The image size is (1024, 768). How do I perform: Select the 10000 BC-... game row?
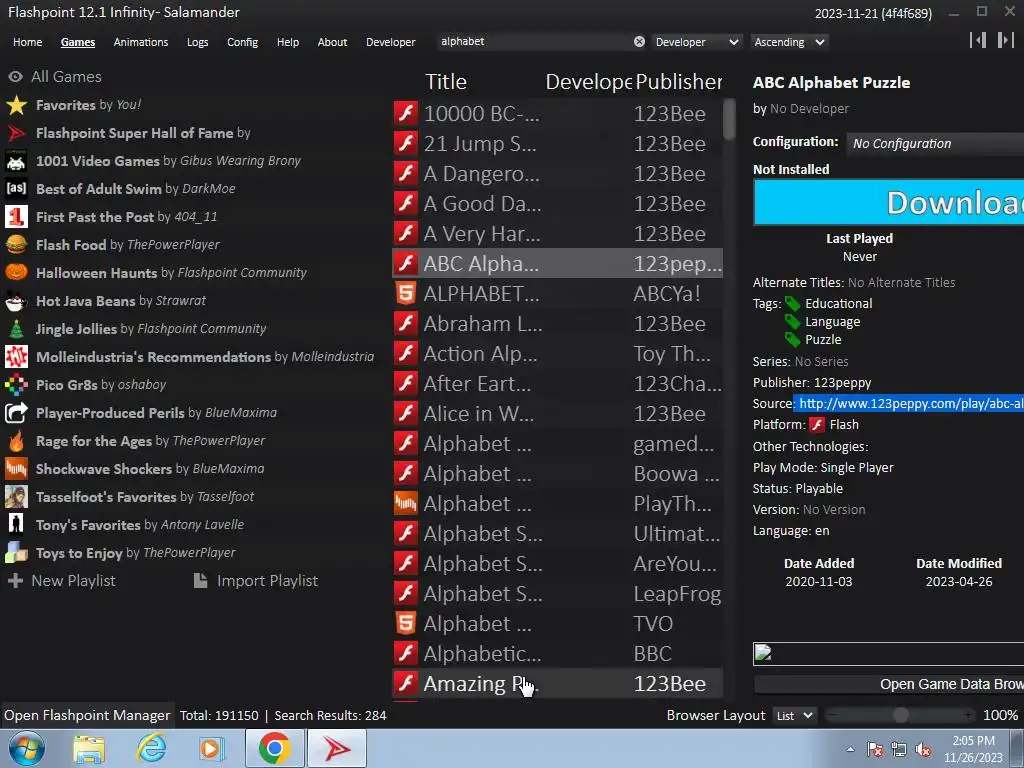tap(557, 114)
